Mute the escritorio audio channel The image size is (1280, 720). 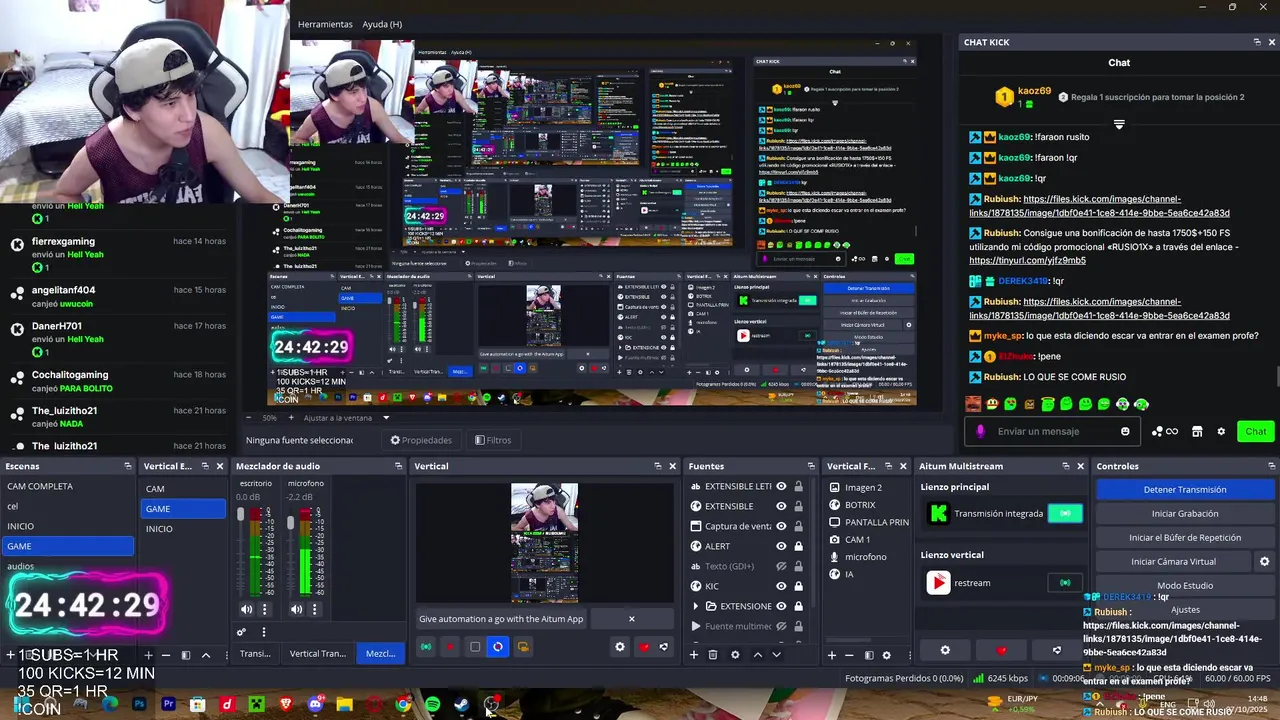tap(247, 609)
